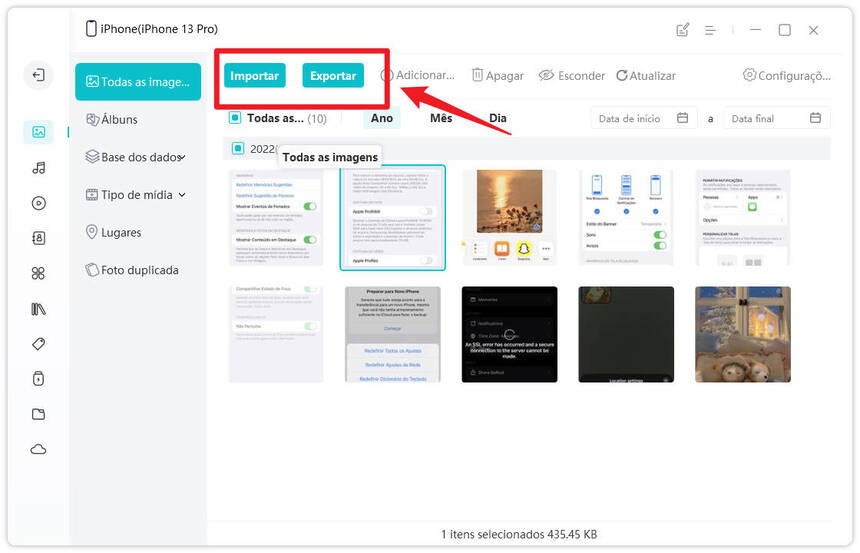Open Music section in left sidebar
Screen dimensions: 860x553
38,167
